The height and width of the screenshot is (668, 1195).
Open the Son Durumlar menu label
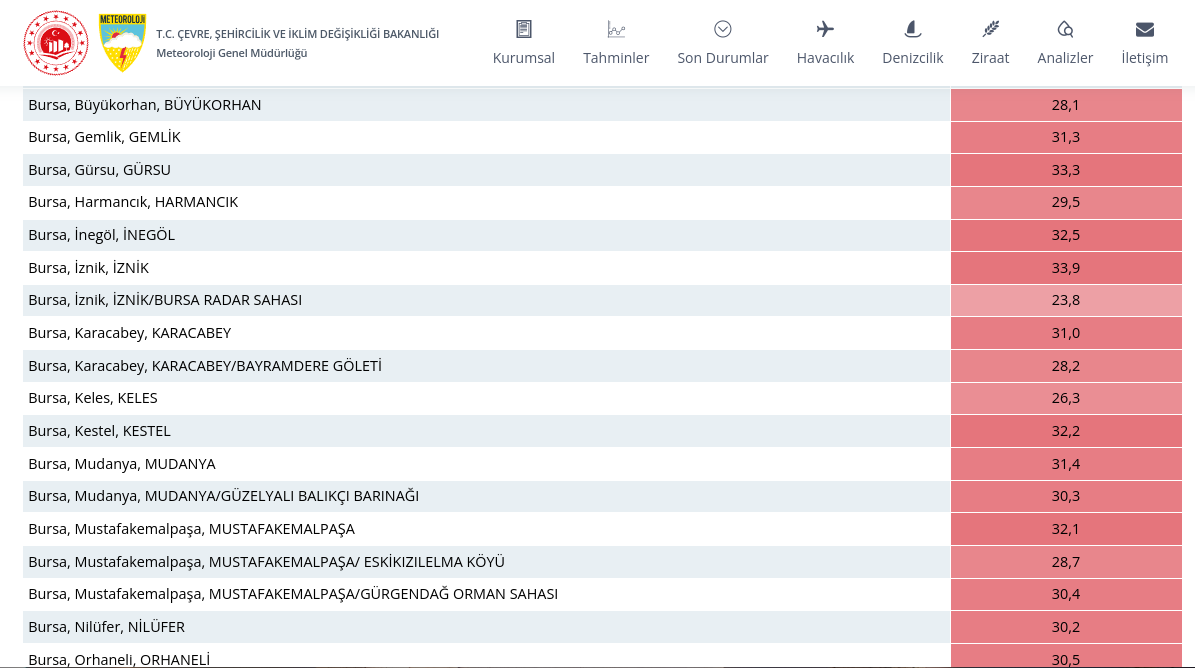tap(723, 58)
